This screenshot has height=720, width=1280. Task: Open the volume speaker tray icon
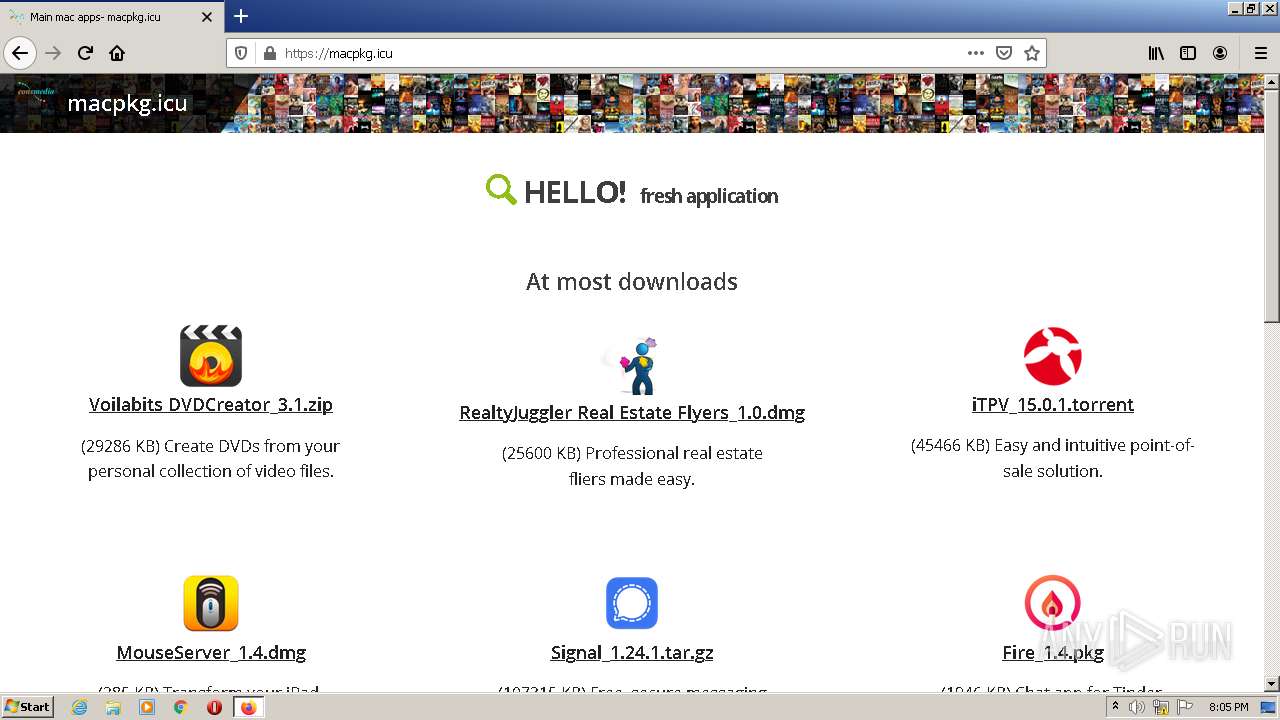click(x=1137, y=707)
